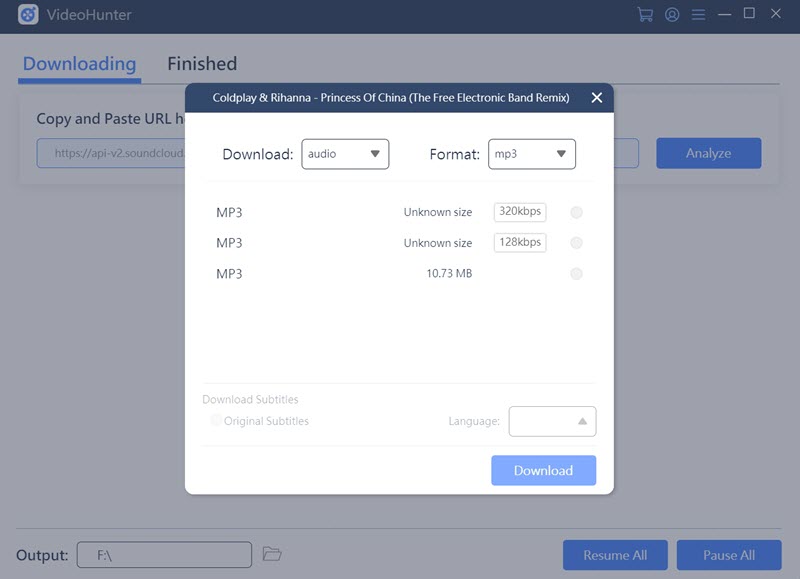
Task: Select the 10.73 MB MP3 radio button
Action: pyautogui.click(x=576, y=274)
